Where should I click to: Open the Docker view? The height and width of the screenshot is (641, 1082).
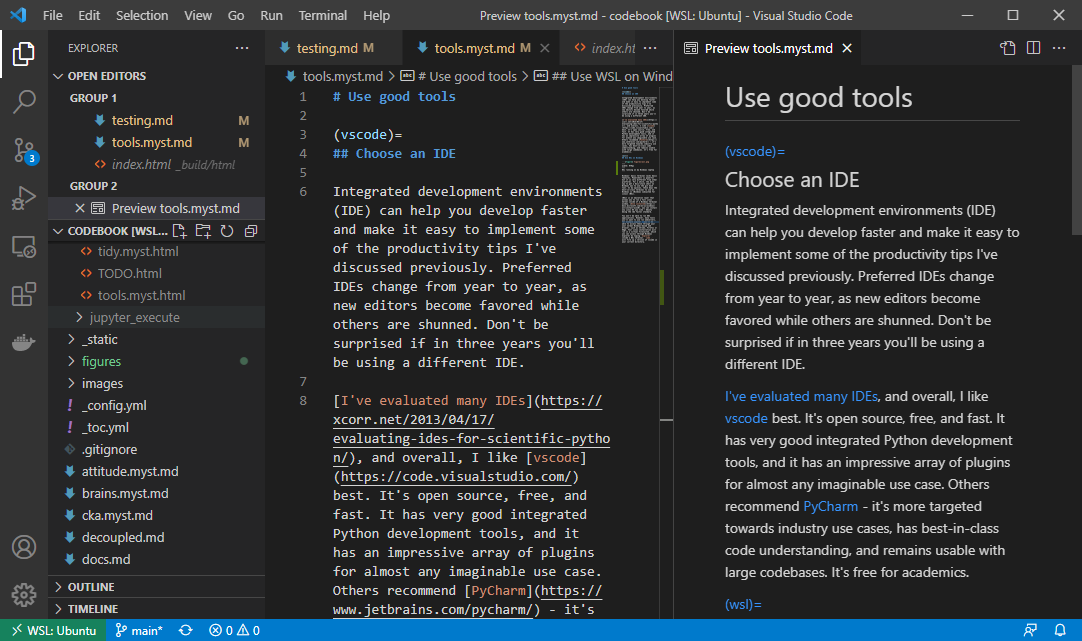pyautogui.click(x=23, y=342)
